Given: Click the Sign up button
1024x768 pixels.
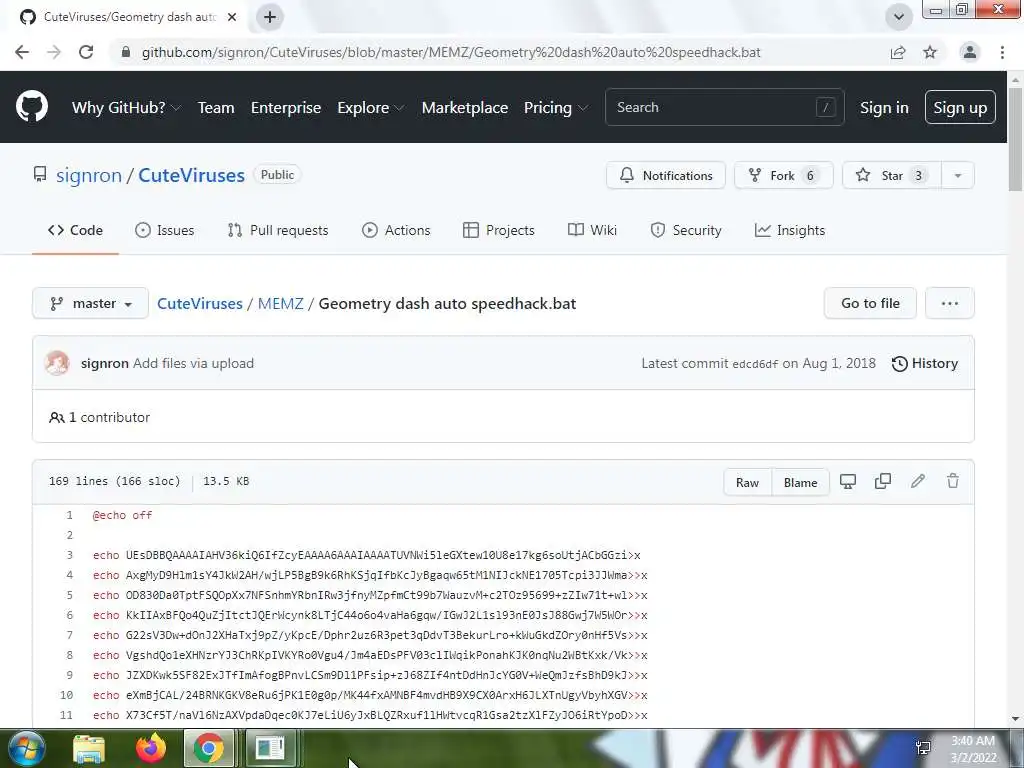Looking at the screenshot, I should [x=960, y=108].
